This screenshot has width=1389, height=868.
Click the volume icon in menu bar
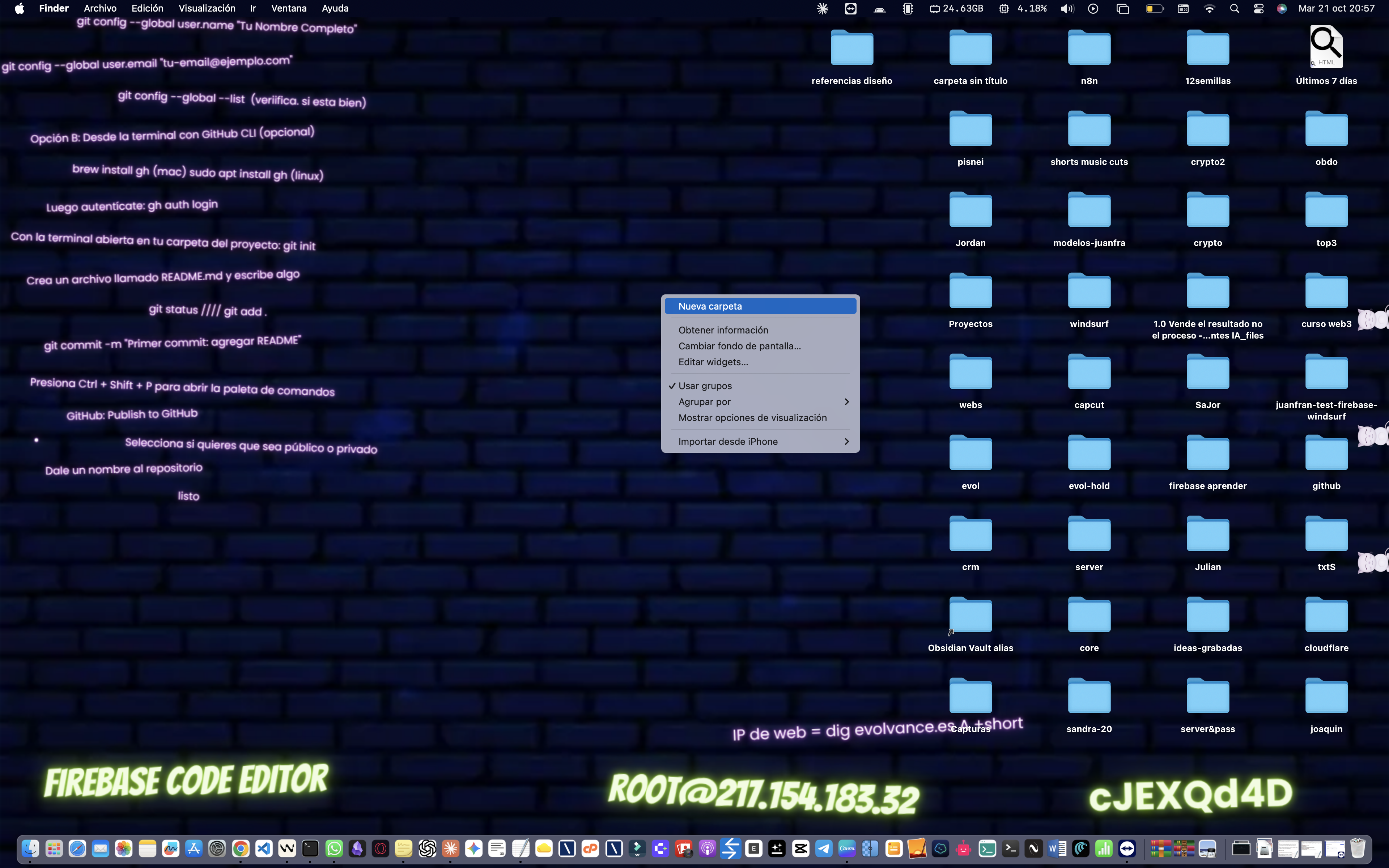(1067, 9)
